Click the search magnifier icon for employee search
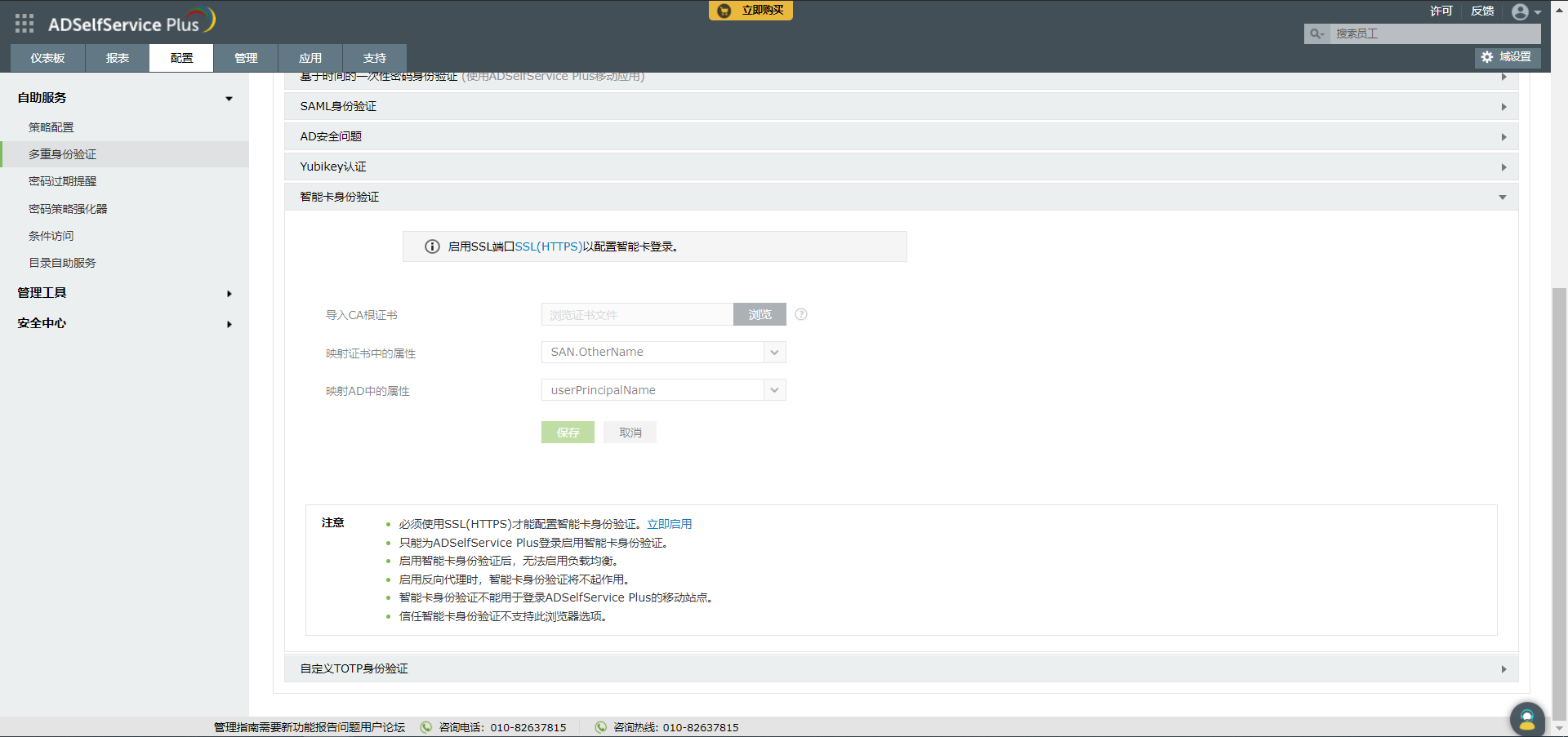This screenshot has height=737, width=1568. pos(1316,34)
